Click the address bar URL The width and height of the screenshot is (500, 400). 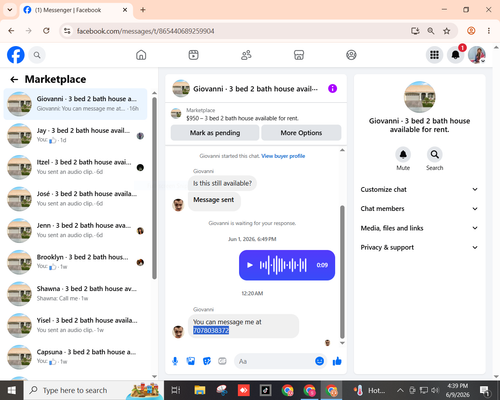click(x=145, y=31)
